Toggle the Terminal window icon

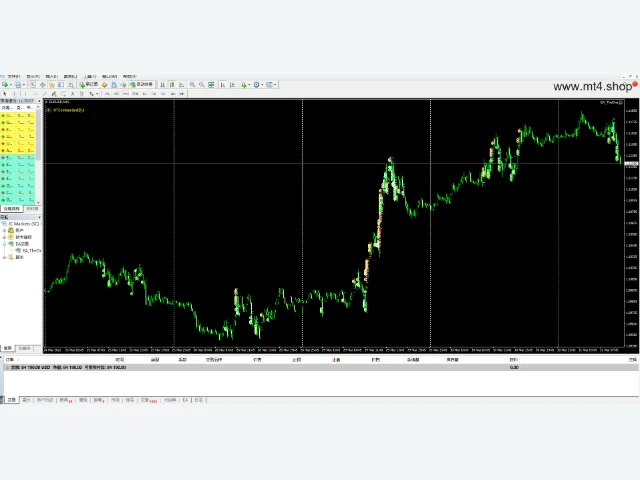point(61,84)
